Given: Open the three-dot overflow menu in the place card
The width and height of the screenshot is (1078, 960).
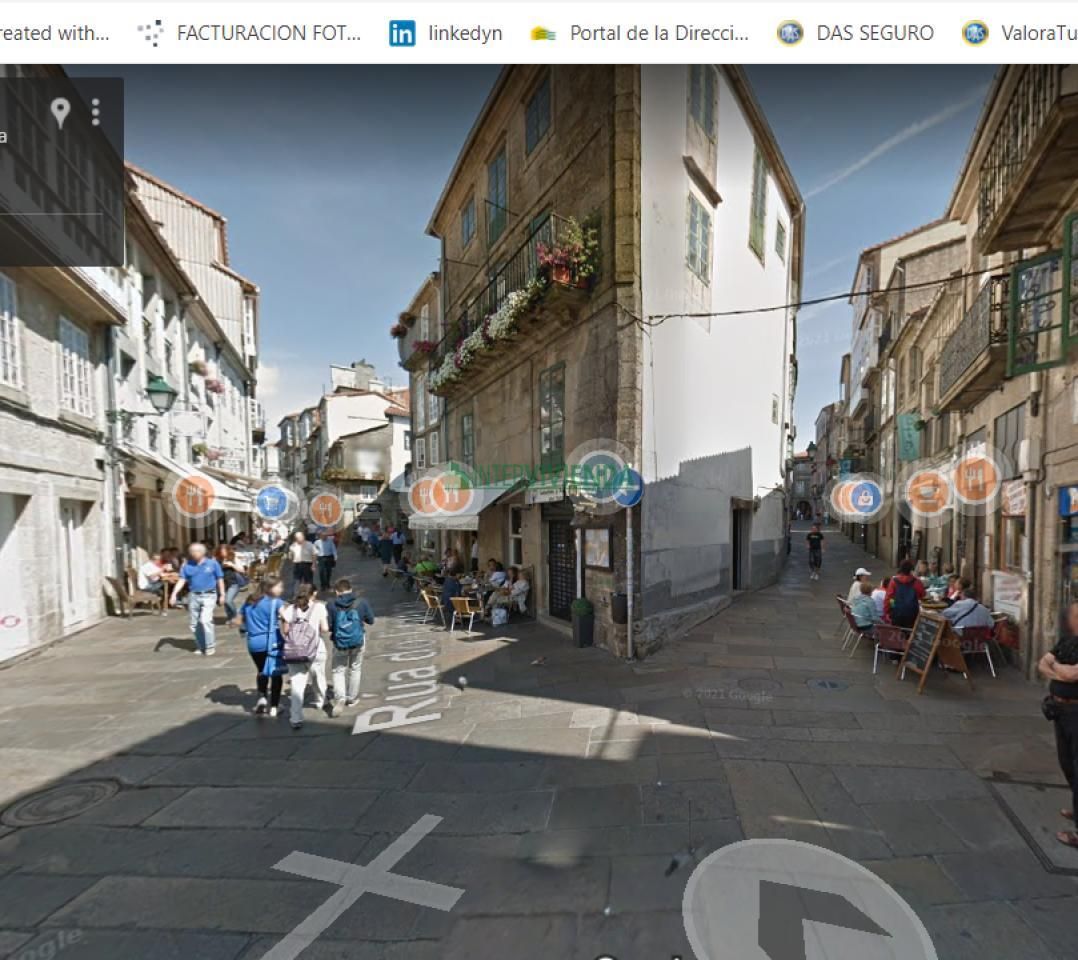Looking at the screenshot, I should click(96, 110).
